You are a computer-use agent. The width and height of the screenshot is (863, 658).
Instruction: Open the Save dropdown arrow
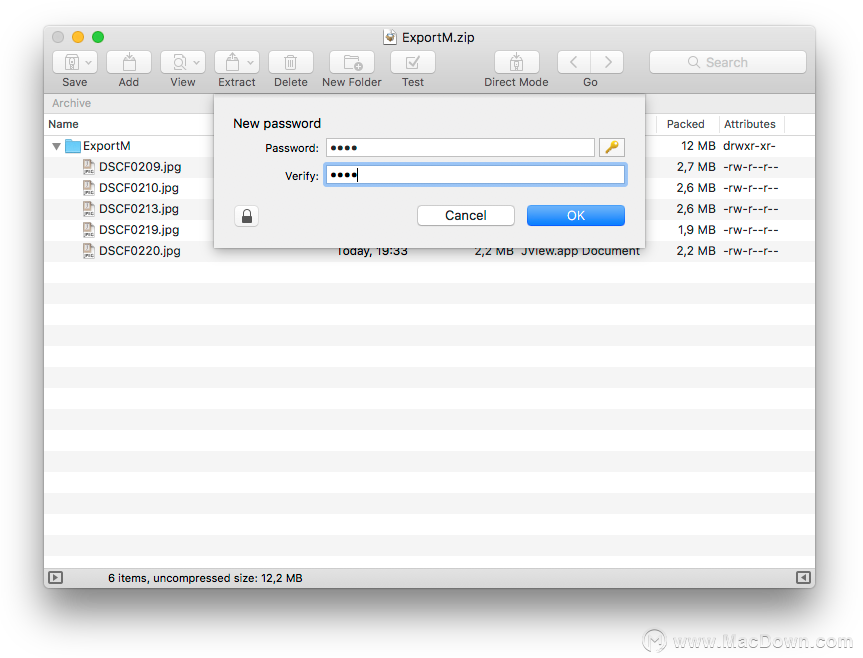[89, 63]
